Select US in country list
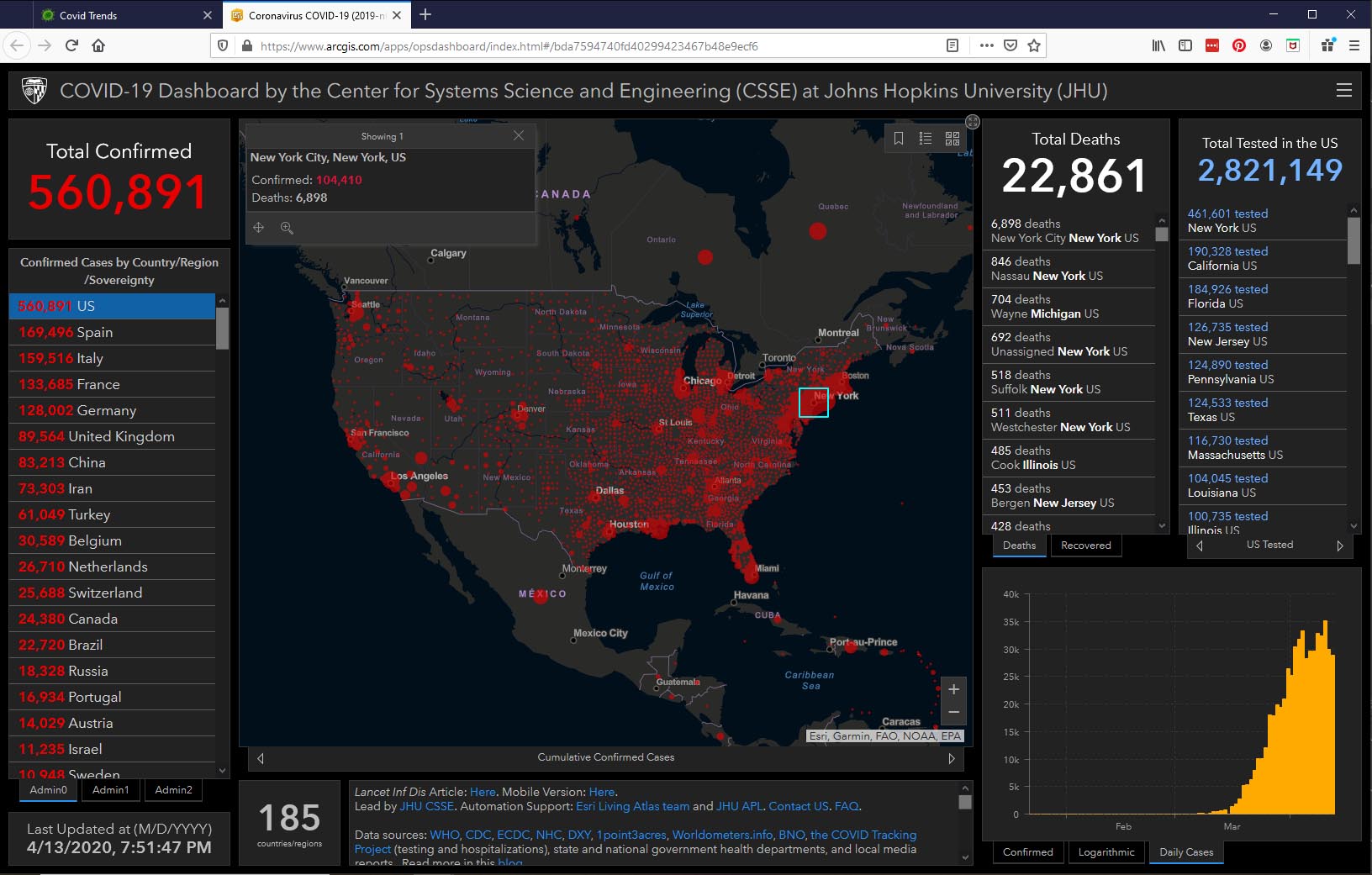 112,306
